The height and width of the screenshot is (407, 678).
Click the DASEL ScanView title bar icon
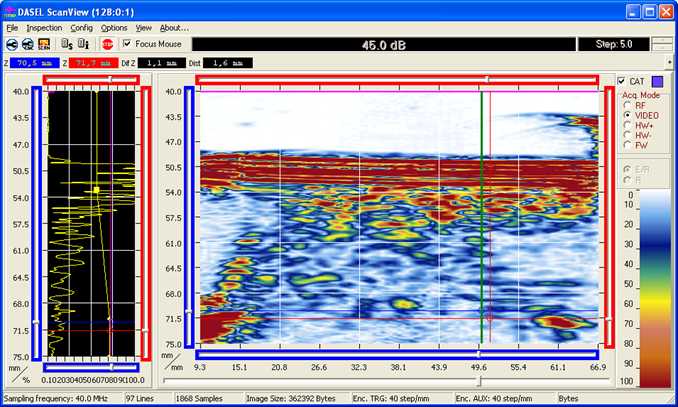point(12,11)
